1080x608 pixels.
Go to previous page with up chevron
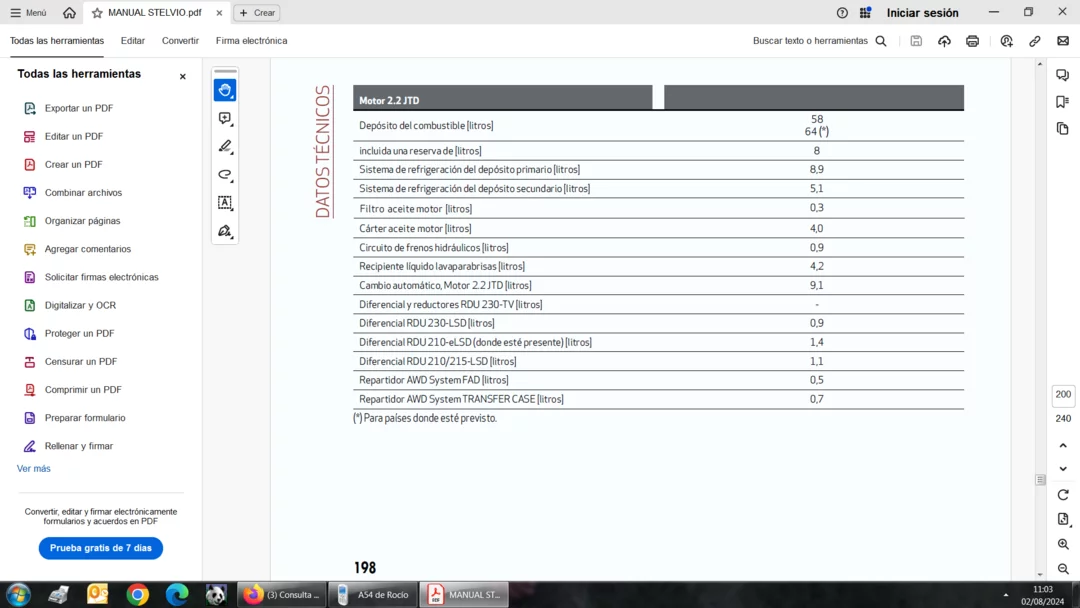(1063, 445)
